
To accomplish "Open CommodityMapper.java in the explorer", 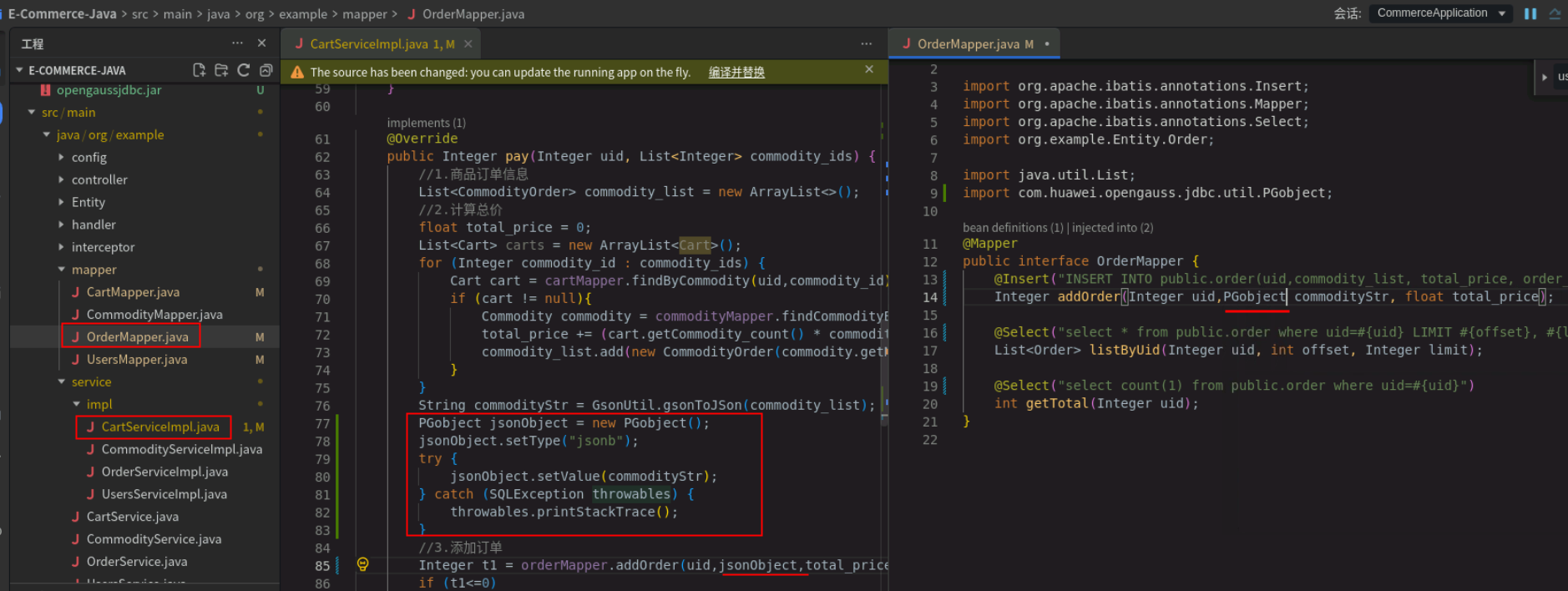I will click(x=154, y=315).
